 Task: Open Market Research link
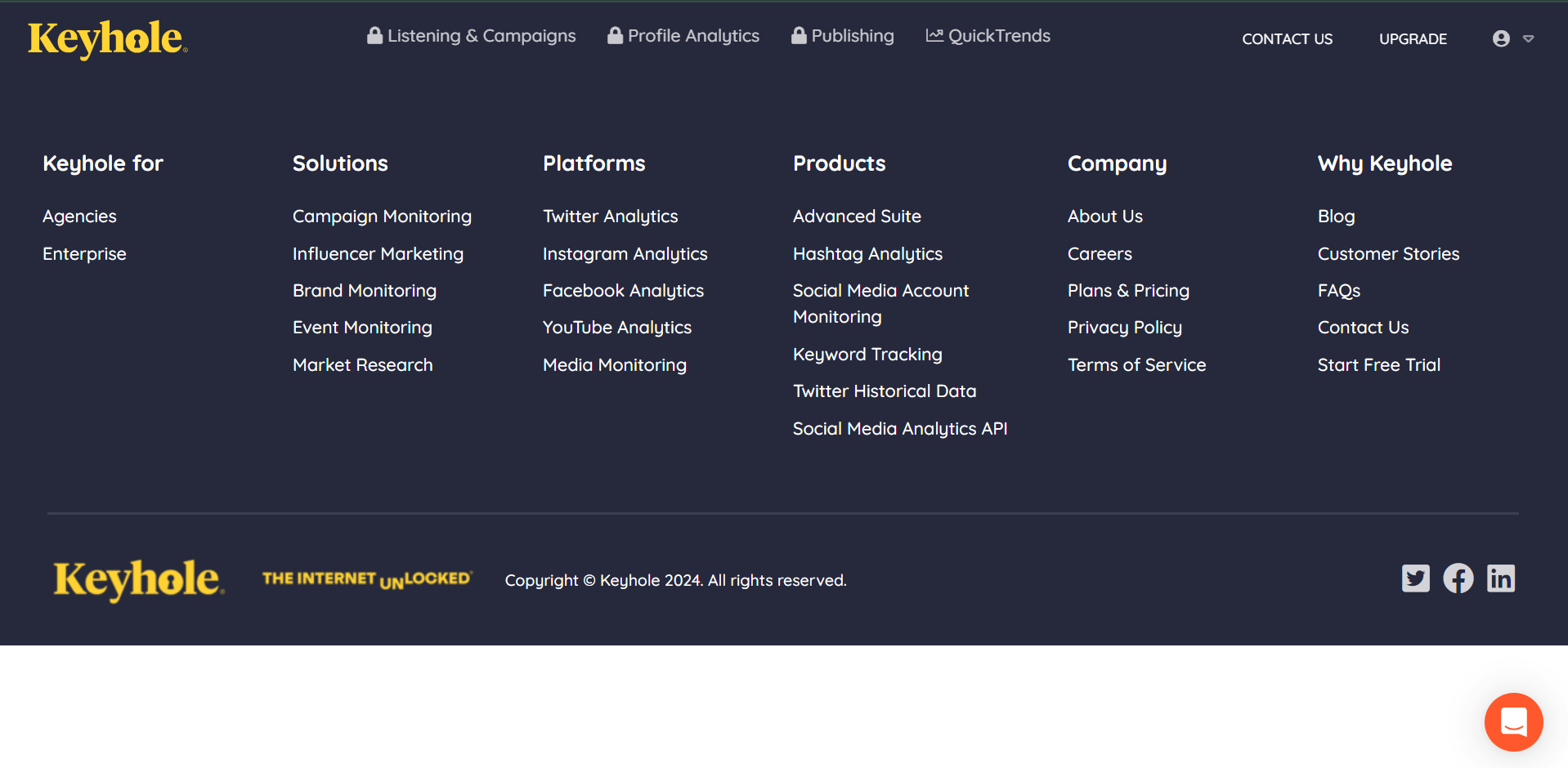363,365
